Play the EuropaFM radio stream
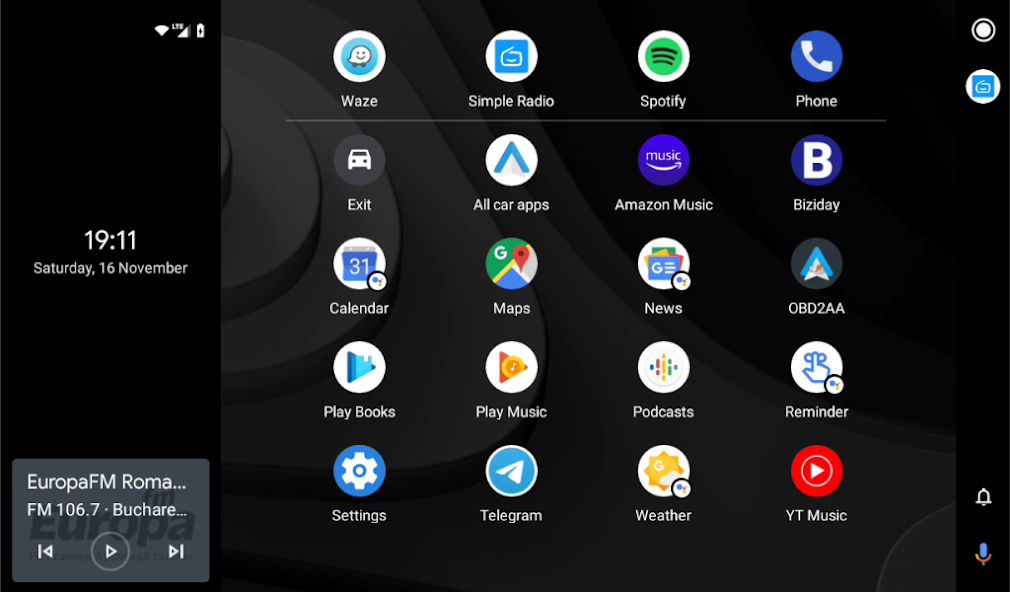This screenshot has width=1010, height=592. coord(110,550)
